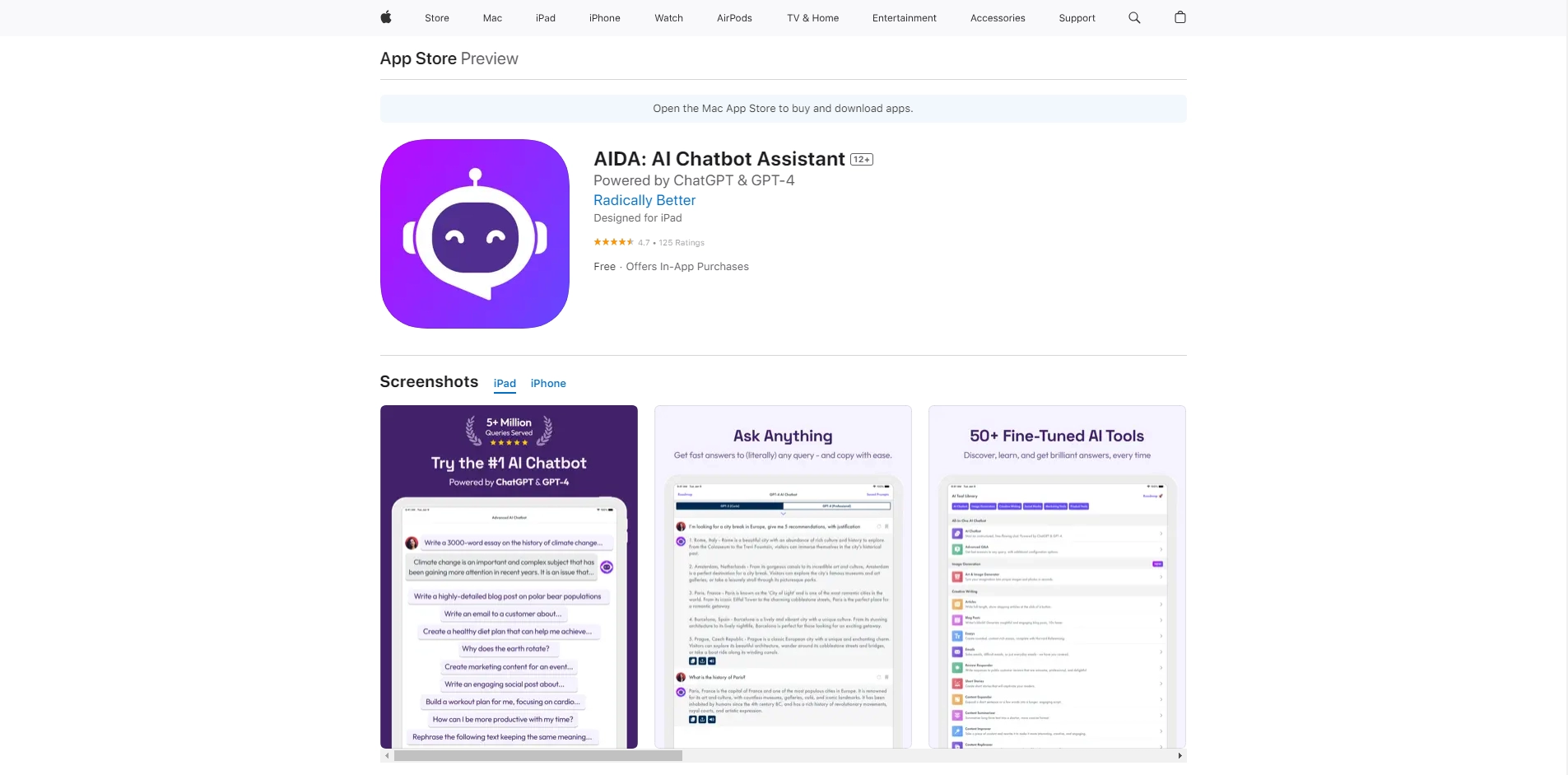Click the Screenshots section heading
1568x775 pixels.
pos(429,382)
